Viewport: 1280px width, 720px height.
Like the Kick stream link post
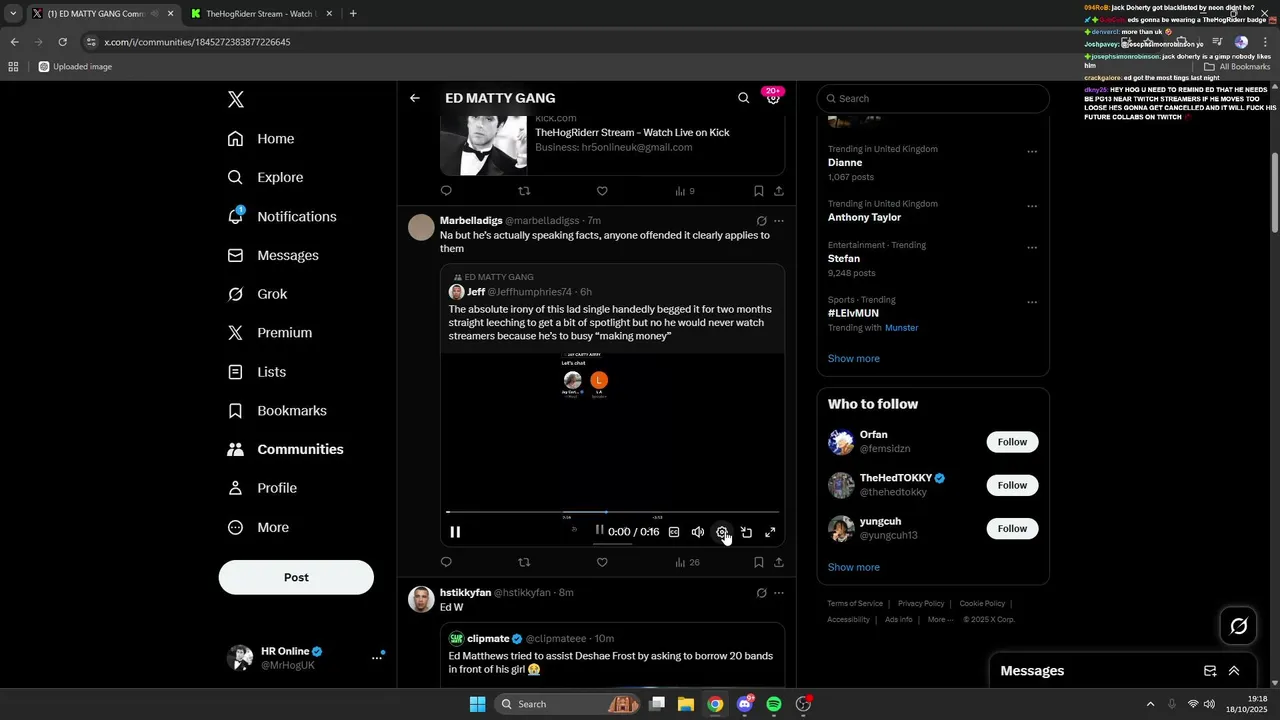pyautogui.click(x=602, y=191)
